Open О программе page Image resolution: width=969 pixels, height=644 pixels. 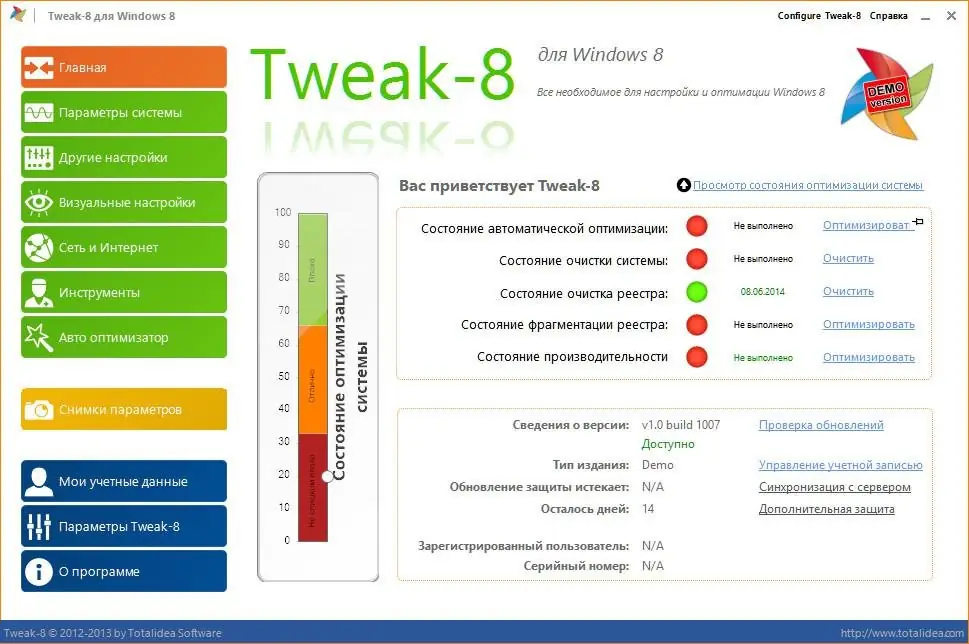point(124,571)
